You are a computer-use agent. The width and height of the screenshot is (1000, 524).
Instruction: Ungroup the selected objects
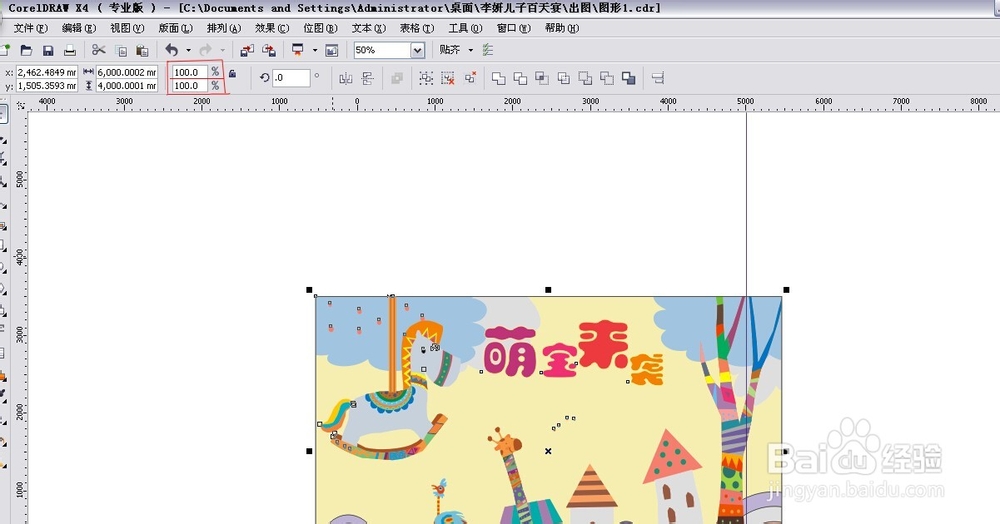448,78
